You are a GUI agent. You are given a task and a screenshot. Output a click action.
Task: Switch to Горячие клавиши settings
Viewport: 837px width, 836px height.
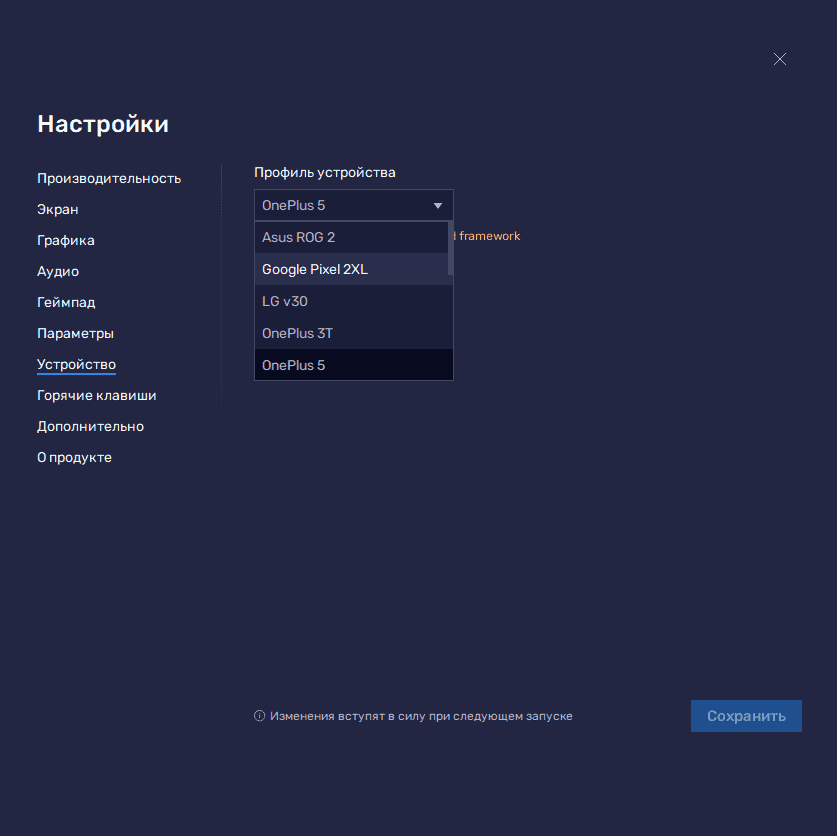coord(96,395)
